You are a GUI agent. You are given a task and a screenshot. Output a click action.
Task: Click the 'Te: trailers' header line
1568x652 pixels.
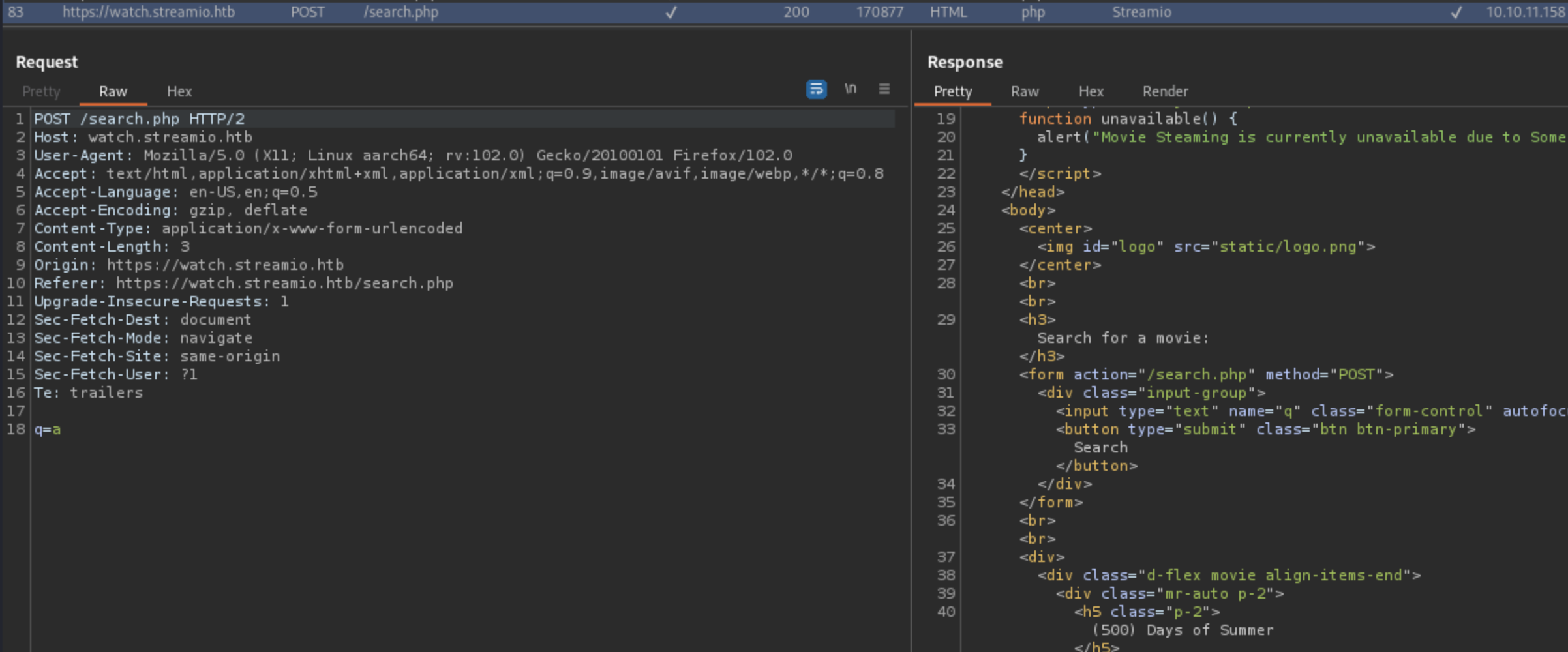(88, 393)
